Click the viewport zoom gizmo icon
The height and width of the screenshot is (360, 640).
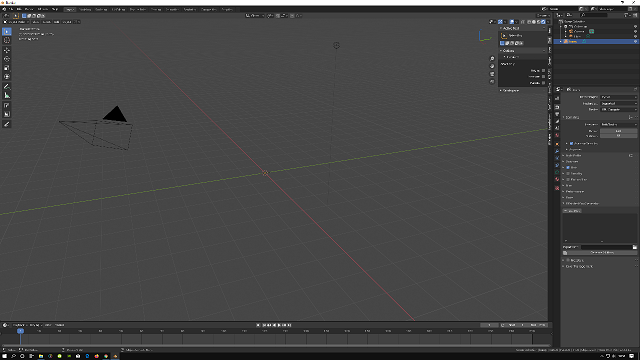pyautogui.click(x=492, y=59)
